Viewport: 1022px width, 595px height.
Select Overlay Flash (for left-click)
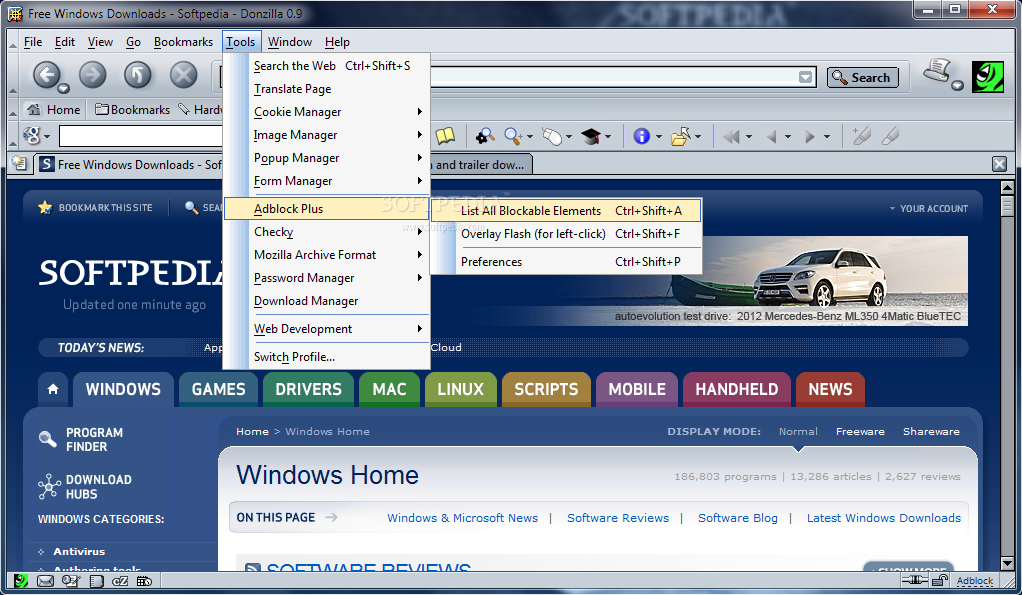566,233
